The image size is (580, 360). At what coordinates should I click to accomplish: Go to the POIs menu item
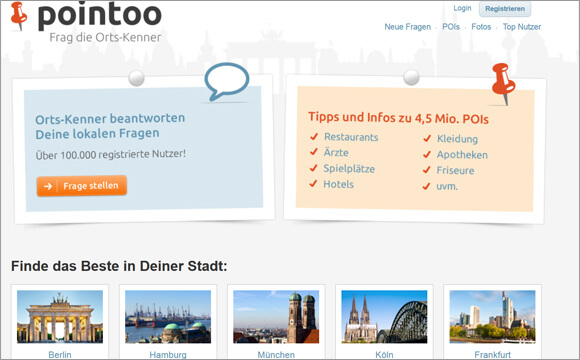(x=451, y=27)
